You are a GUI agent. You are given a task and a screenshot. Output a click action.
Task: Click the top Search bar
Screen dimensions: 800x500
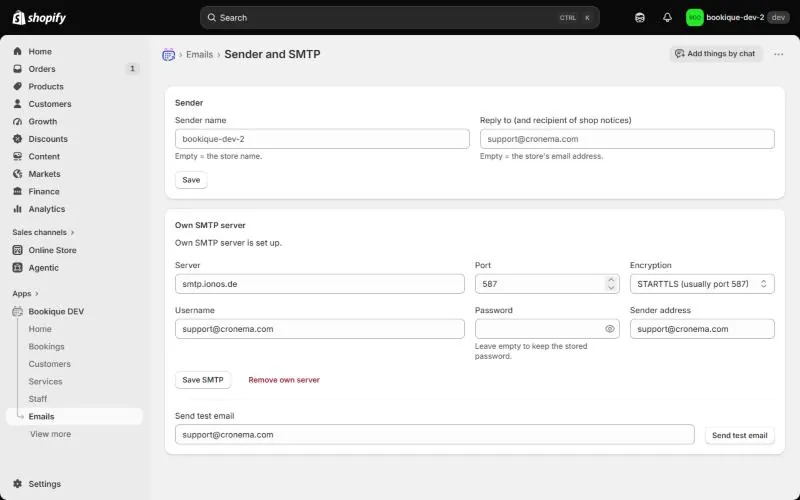(x=399, y=17)
